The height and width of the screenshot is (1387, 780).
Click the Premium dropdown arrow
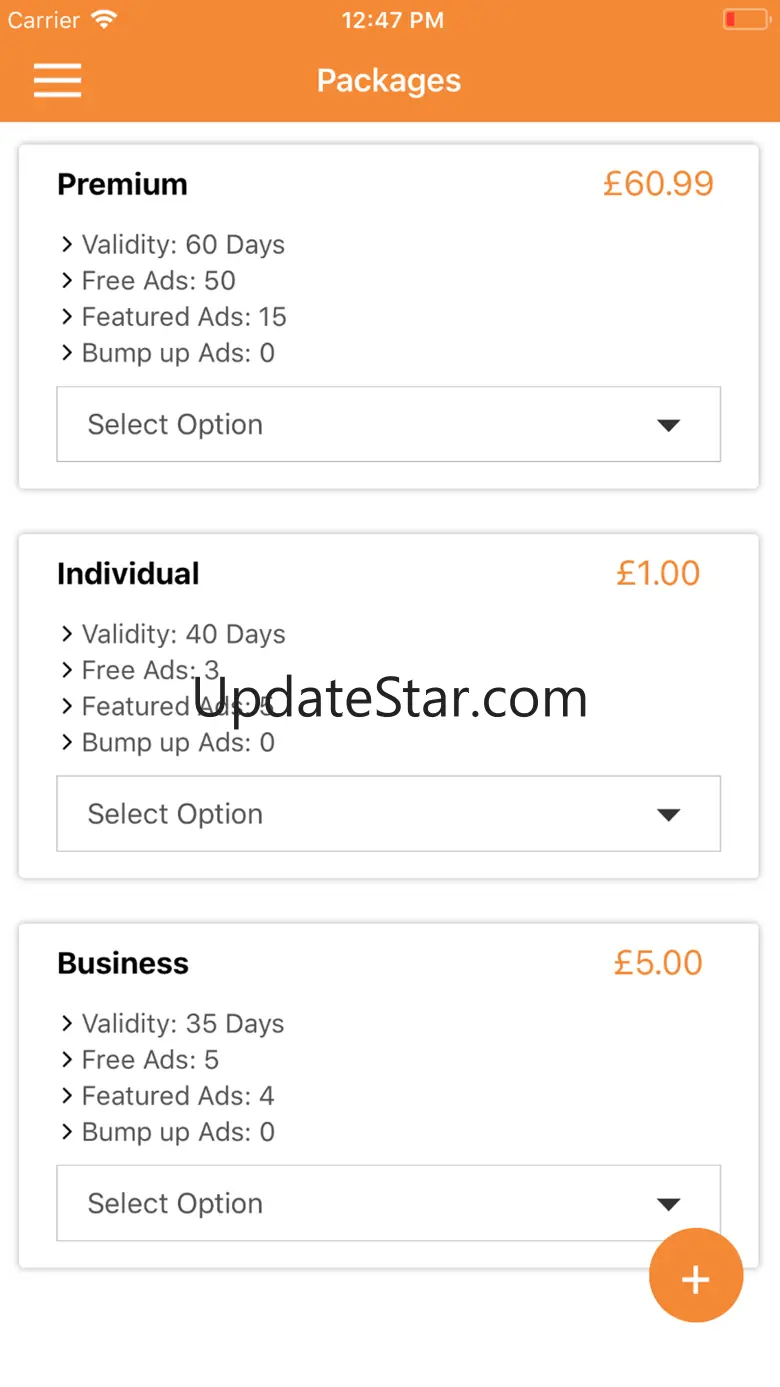click(668, 425)
